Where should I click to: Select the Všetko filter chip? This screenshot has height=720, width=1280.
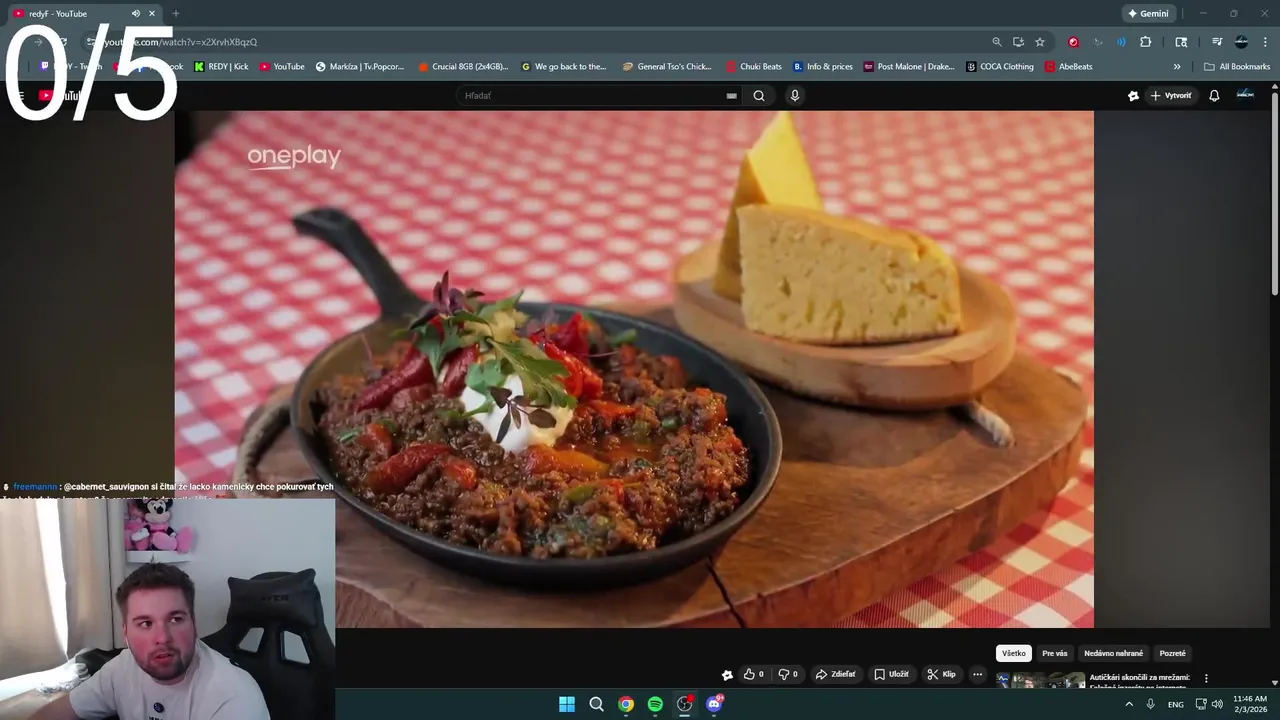point(1014,653)
